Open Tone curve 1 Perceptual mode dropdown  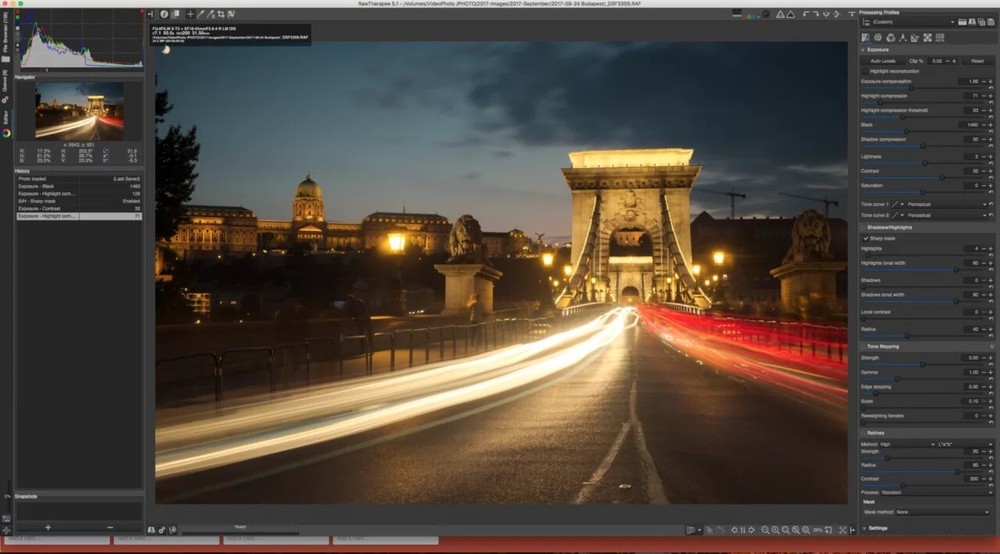pos(946,204)
